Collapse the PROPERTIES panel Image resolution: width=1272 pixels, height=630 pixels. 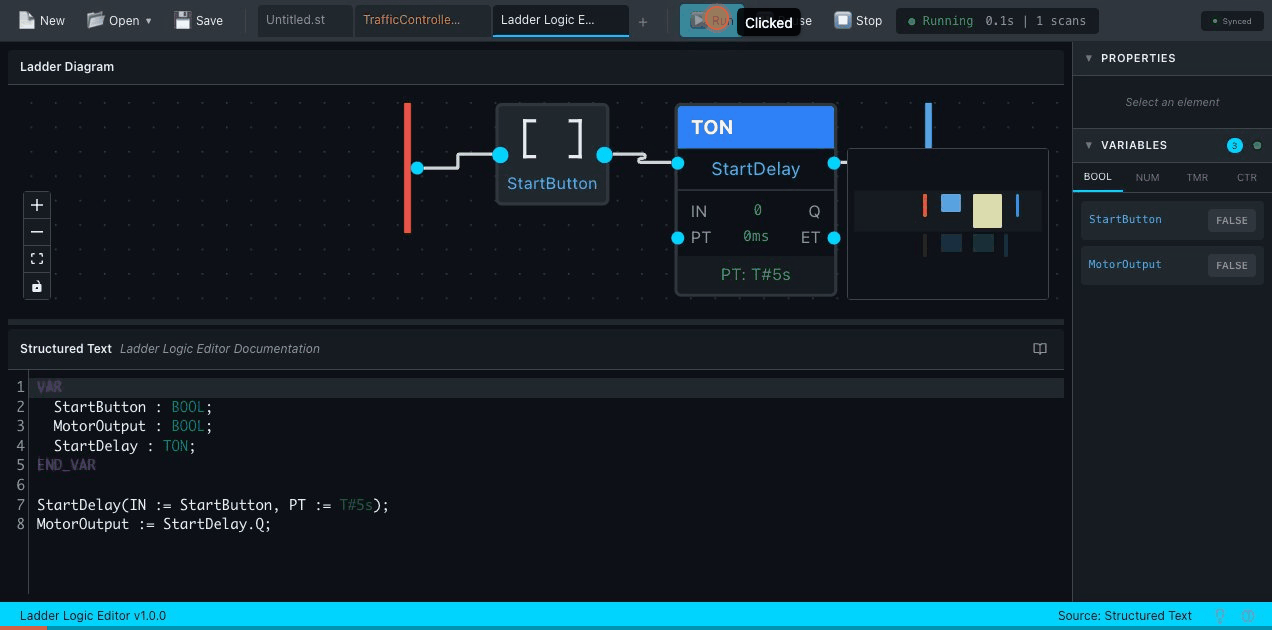pos(1089,58)
